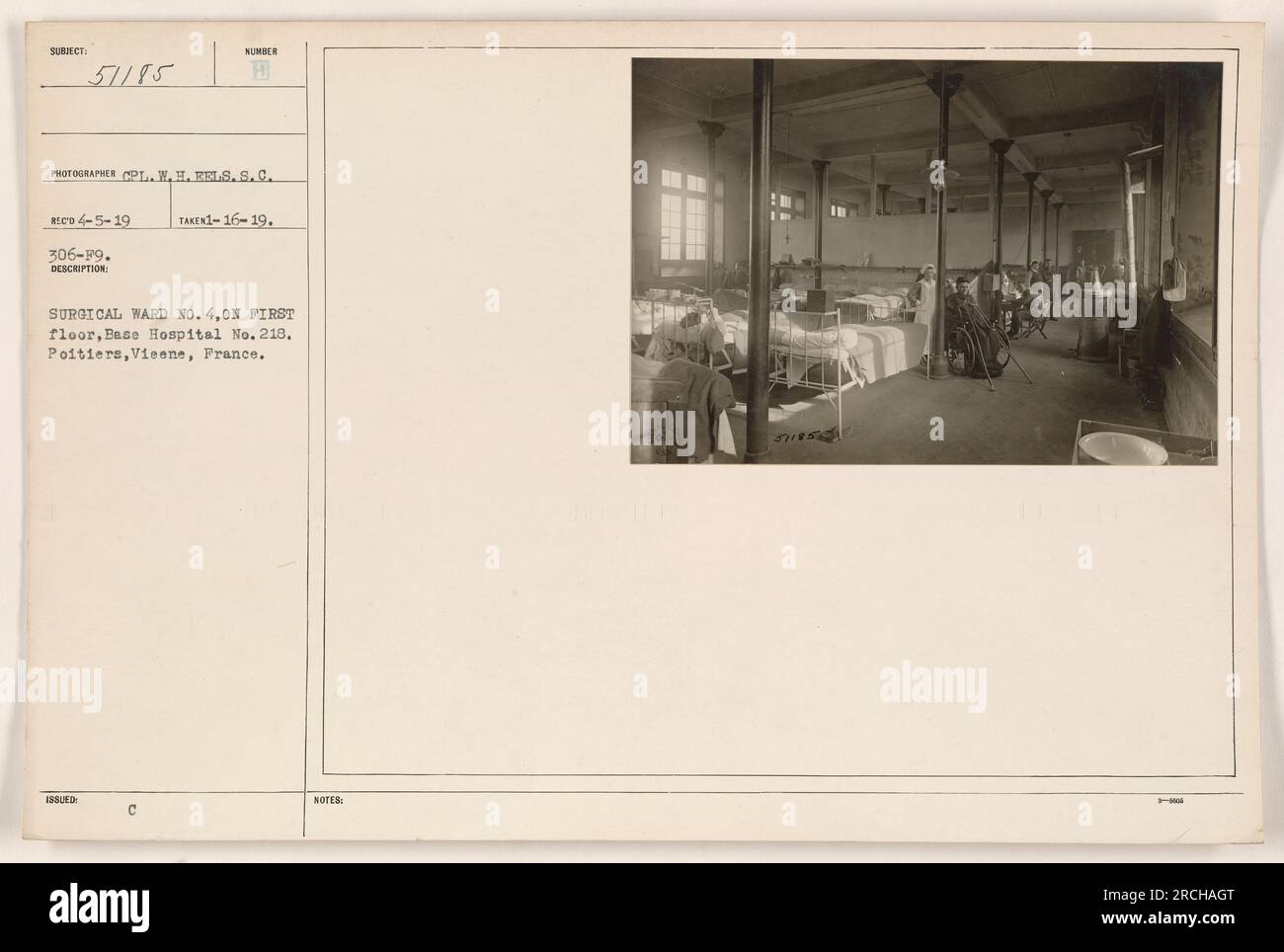The height and width of the screenshot is (952, 1284).
Task: Select the REC'D 4-5-19 date field
Action: (x=87, y=222)
